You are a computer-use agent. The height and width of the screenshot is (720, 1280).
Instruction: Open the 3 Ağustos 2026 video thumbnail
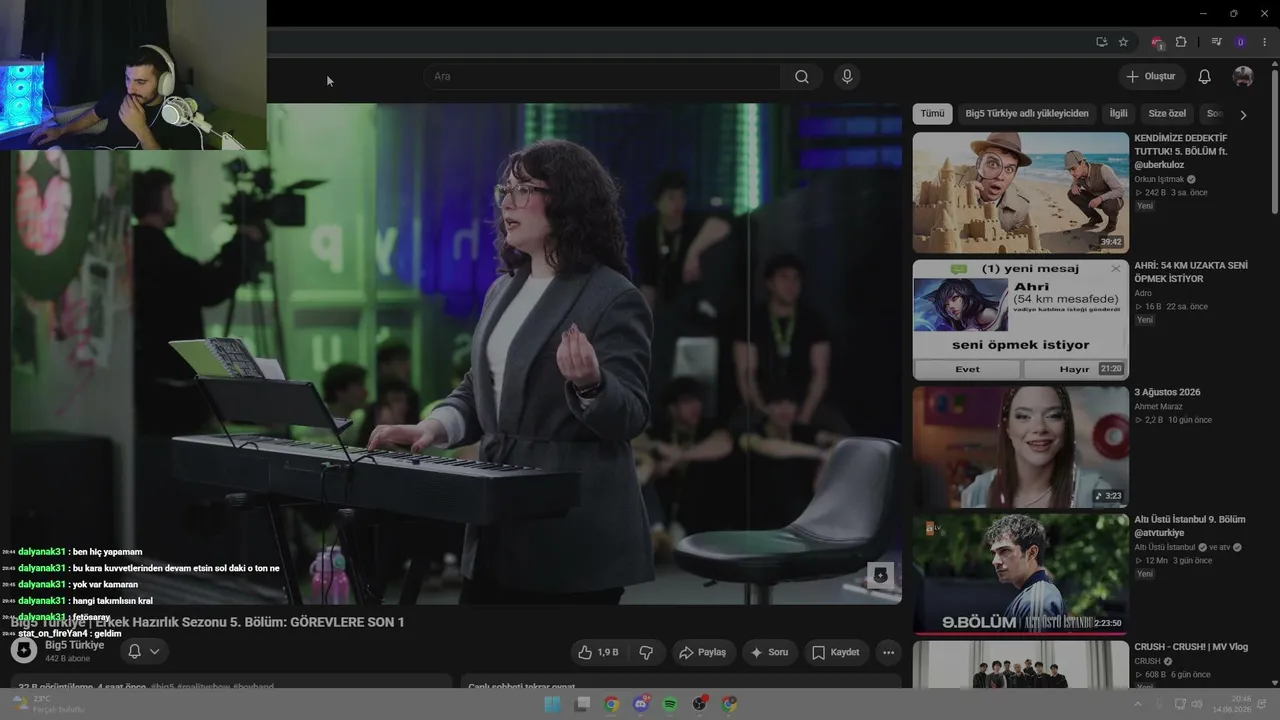point(1020,447)
